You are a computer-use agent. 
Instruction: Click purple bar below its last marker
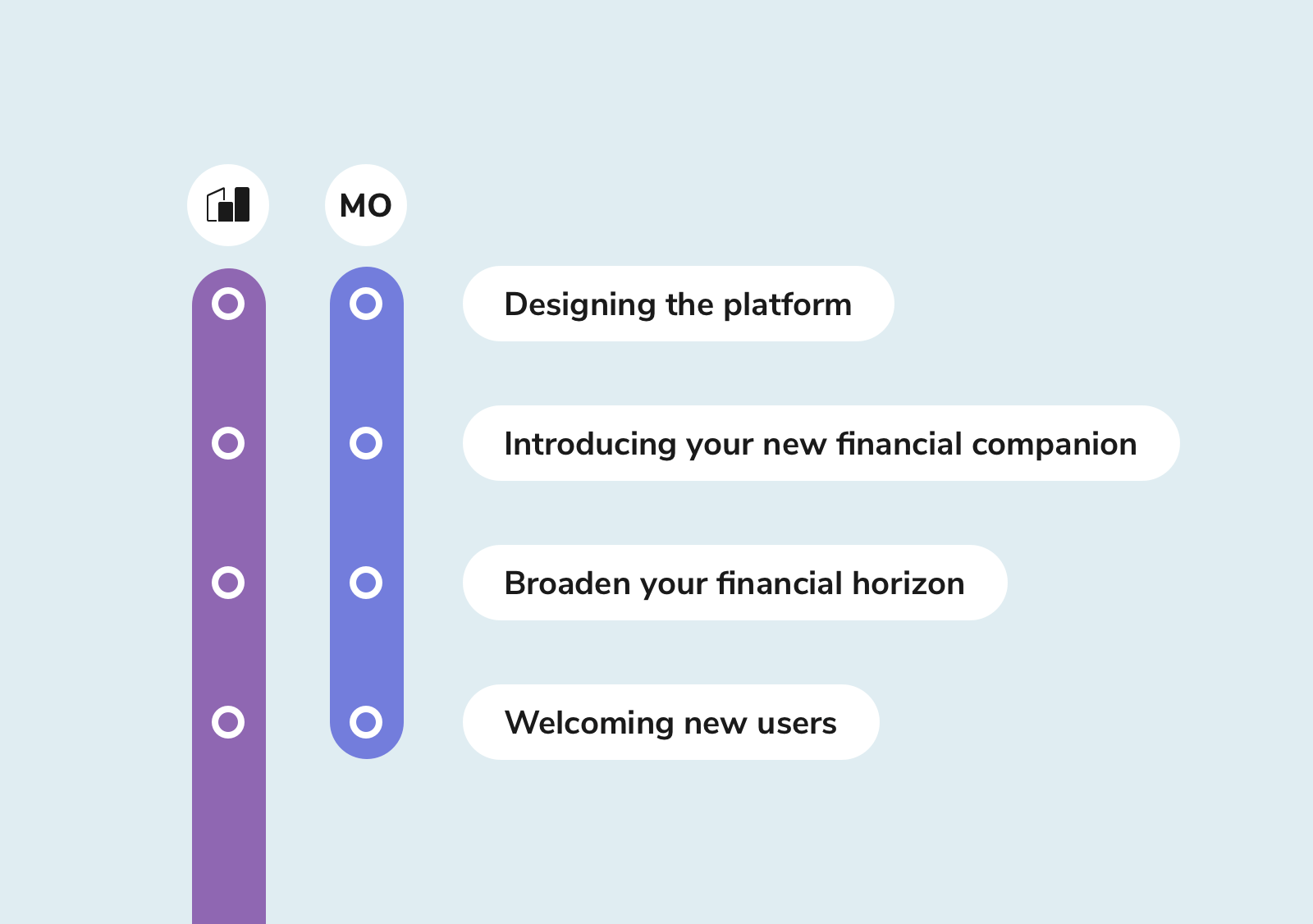pyautogui.click(x=228, y=829)
